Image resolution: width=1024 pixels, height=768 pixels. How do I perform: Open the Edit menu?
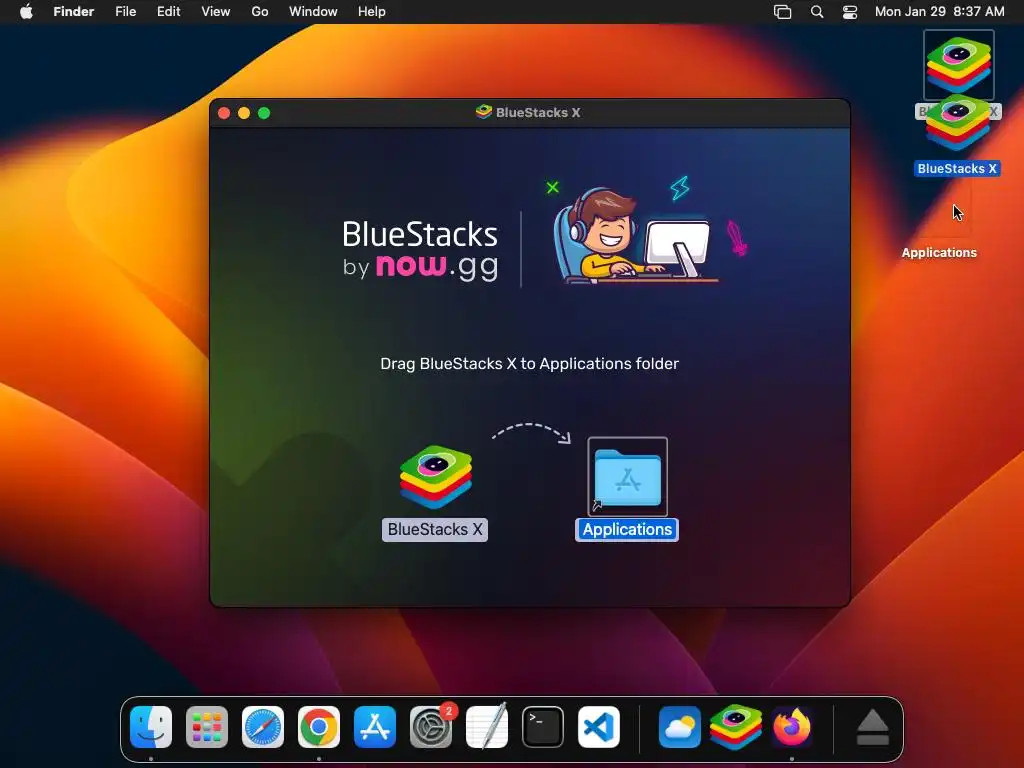pos(168,11)
